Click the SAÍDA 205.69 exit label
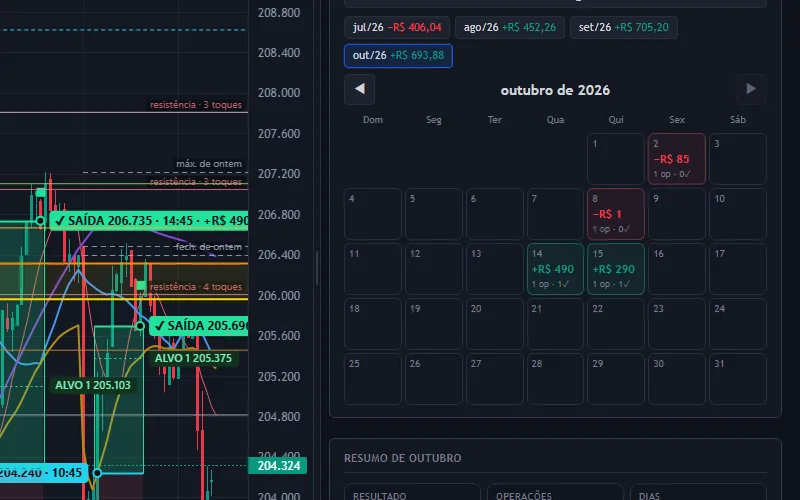 [198, 326]
